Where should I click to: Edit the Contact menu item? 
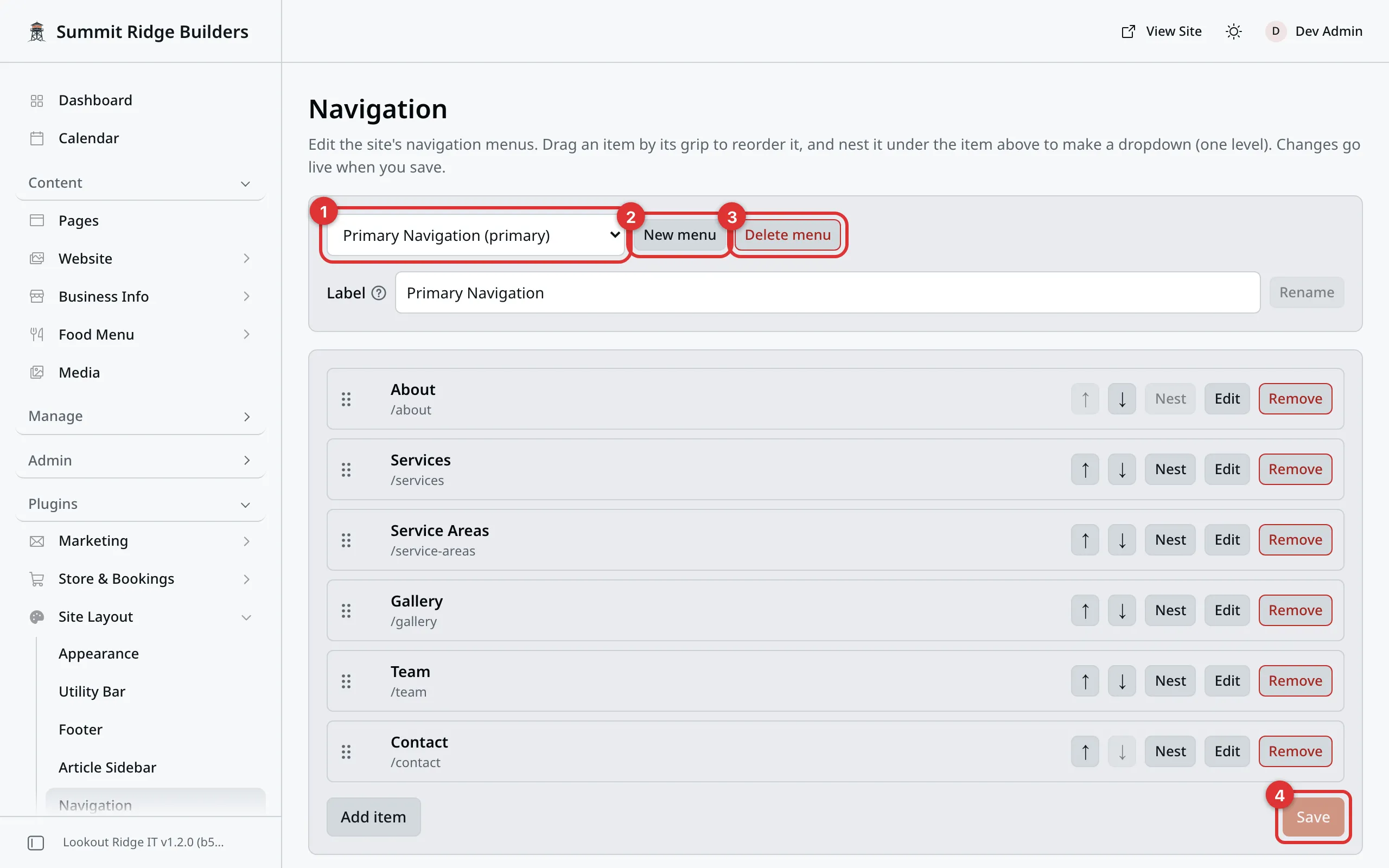[1227, 752]
